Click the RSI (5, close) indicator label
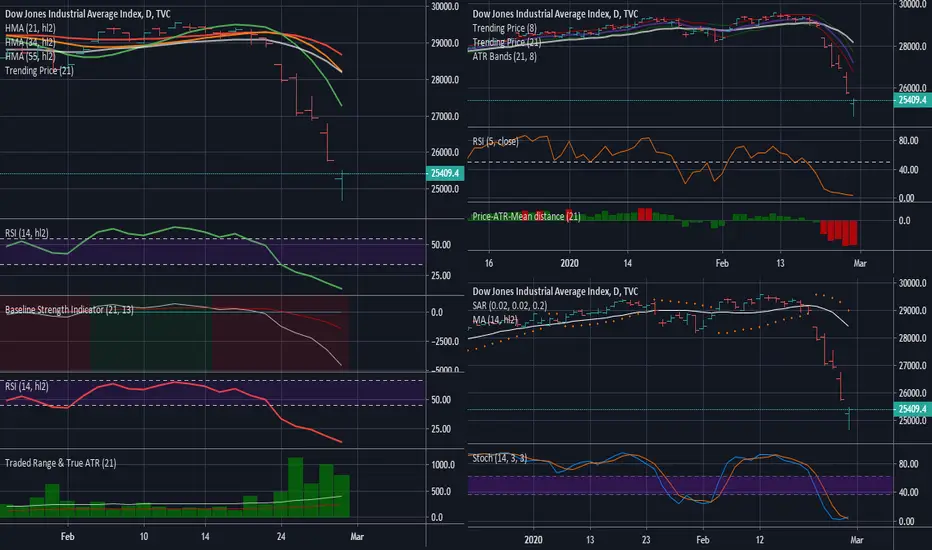The height and width of the screenshot is (550, 932). click(495, 142)
